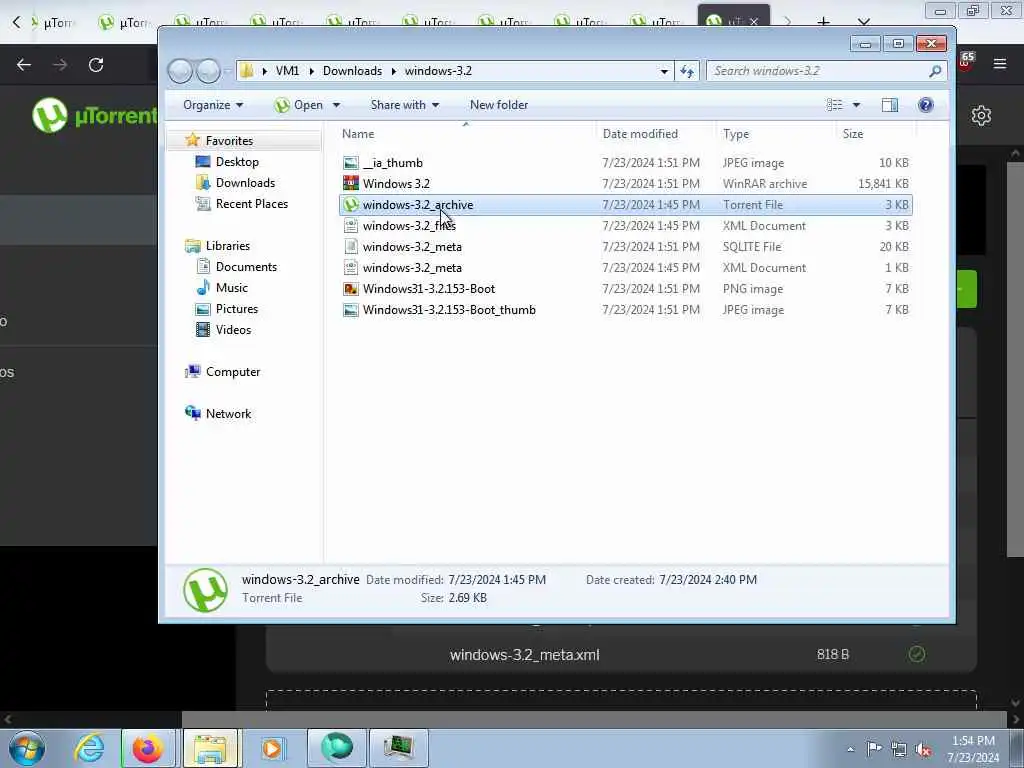Open Windows Explorer taskbar button
Viewport: 1024px width, 768px height.
tap(210, 748)
